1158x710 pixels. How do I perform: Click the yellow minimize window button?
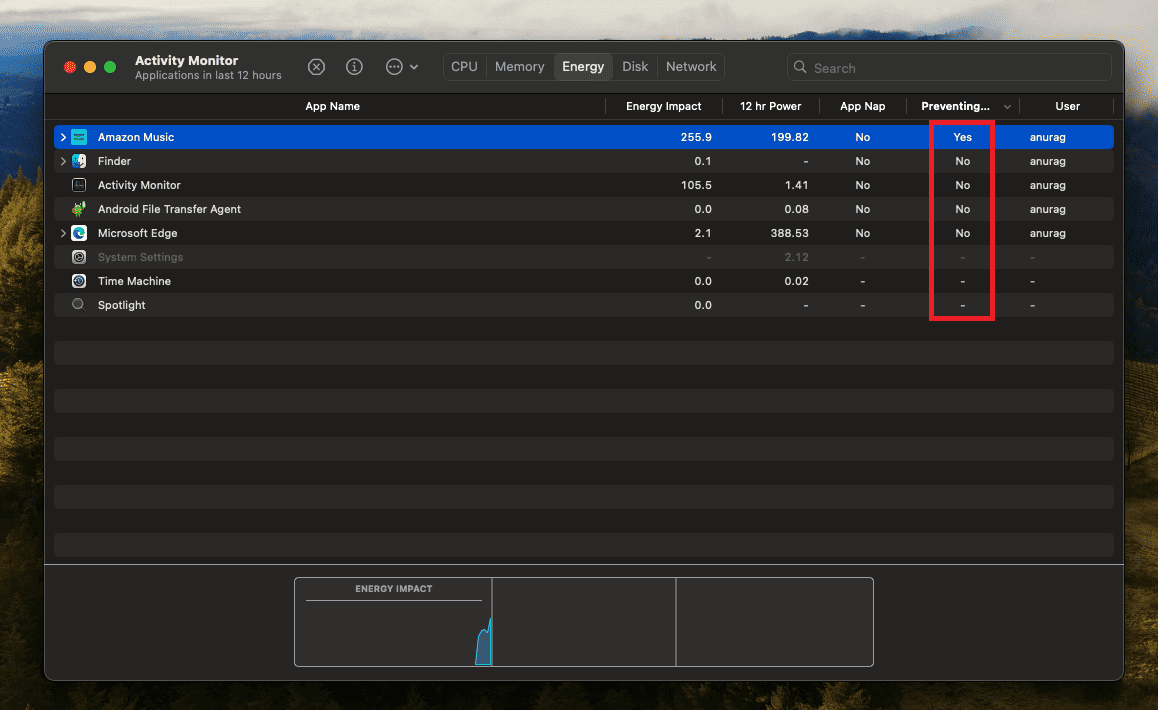pyautogui.click(x=90, y=67)
